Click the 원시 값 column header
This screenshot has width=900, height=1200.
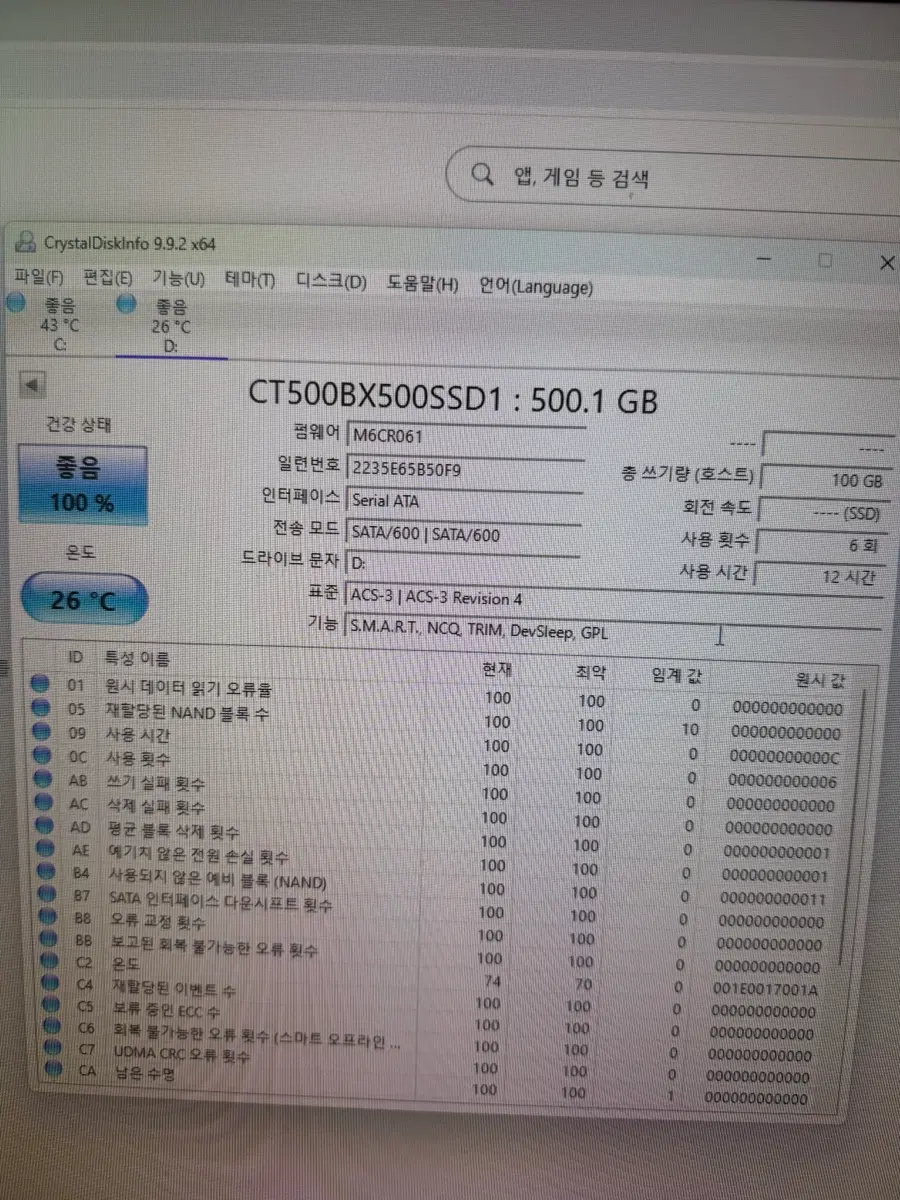[822, 682]
